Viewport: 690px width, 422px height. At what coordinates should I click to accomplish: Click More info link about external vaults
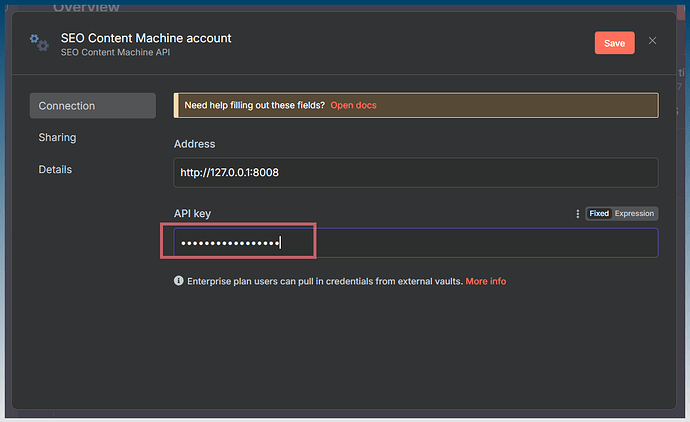(486, 281)
